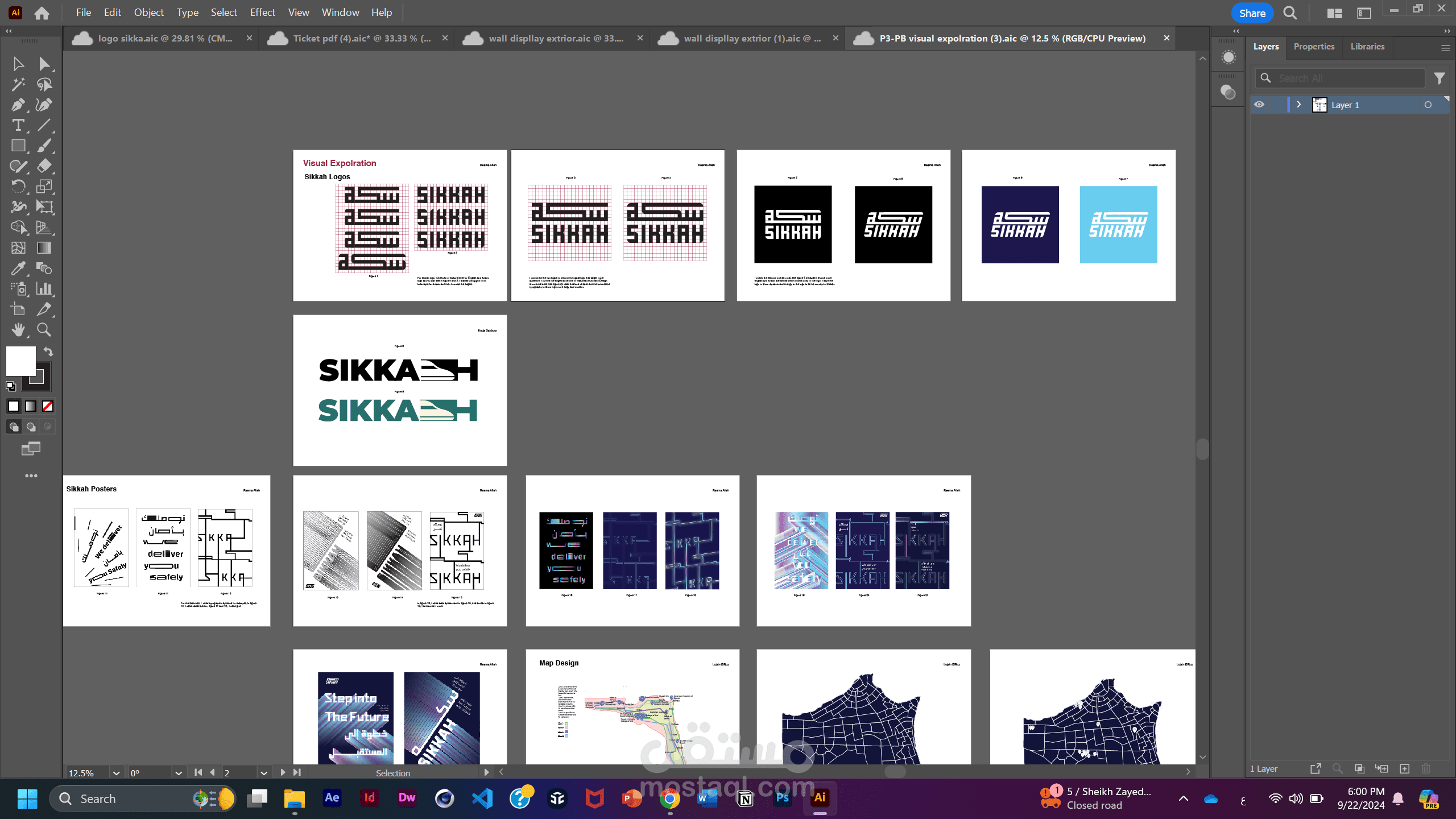This screenshot has height=819, width=1456.
Task: Open the artboard number dropdown
Action: coord(263,773)
